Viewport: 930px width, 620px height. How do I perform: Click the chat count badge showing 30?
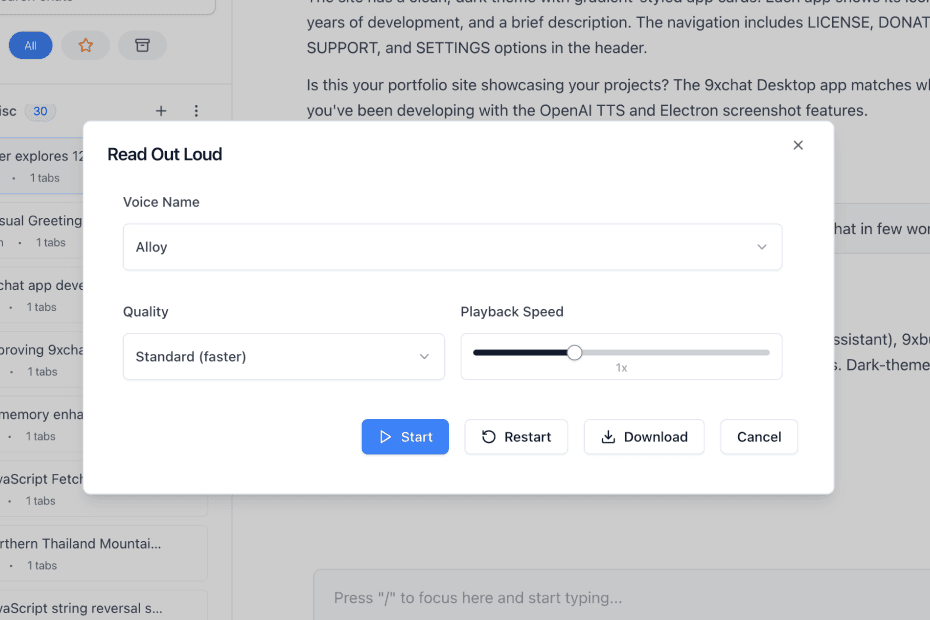click(x=40, y=111)
